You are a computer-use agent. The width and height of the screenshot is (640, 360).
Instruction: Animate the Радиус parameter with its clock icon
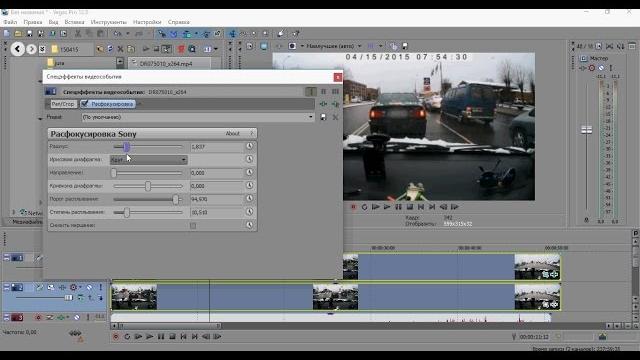click(x=249, y=146)
